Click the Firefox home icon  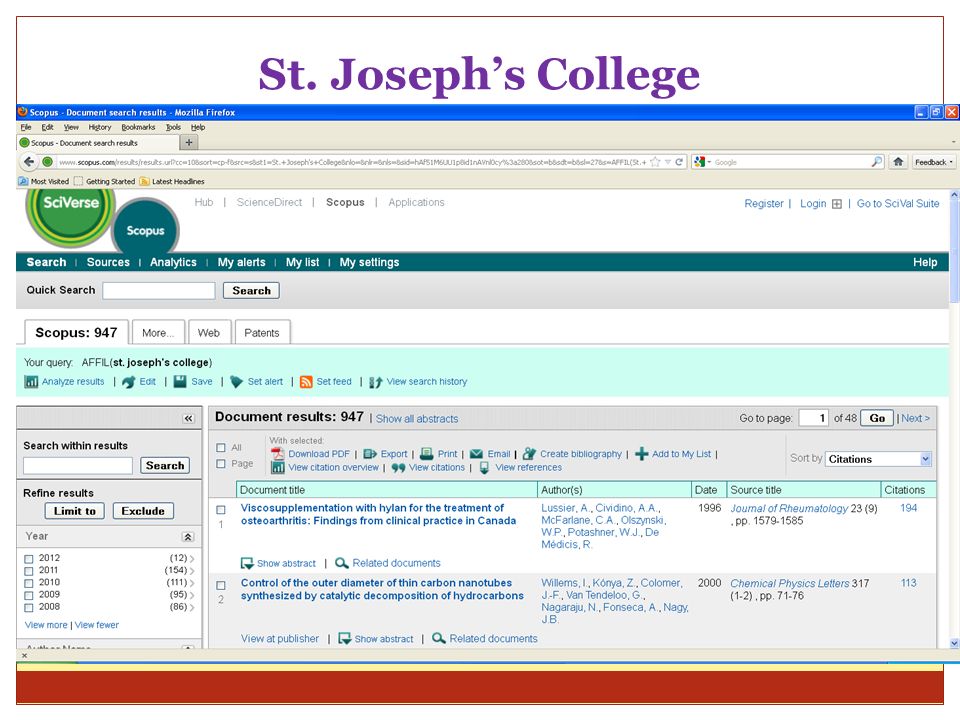(x=898, y=162)
